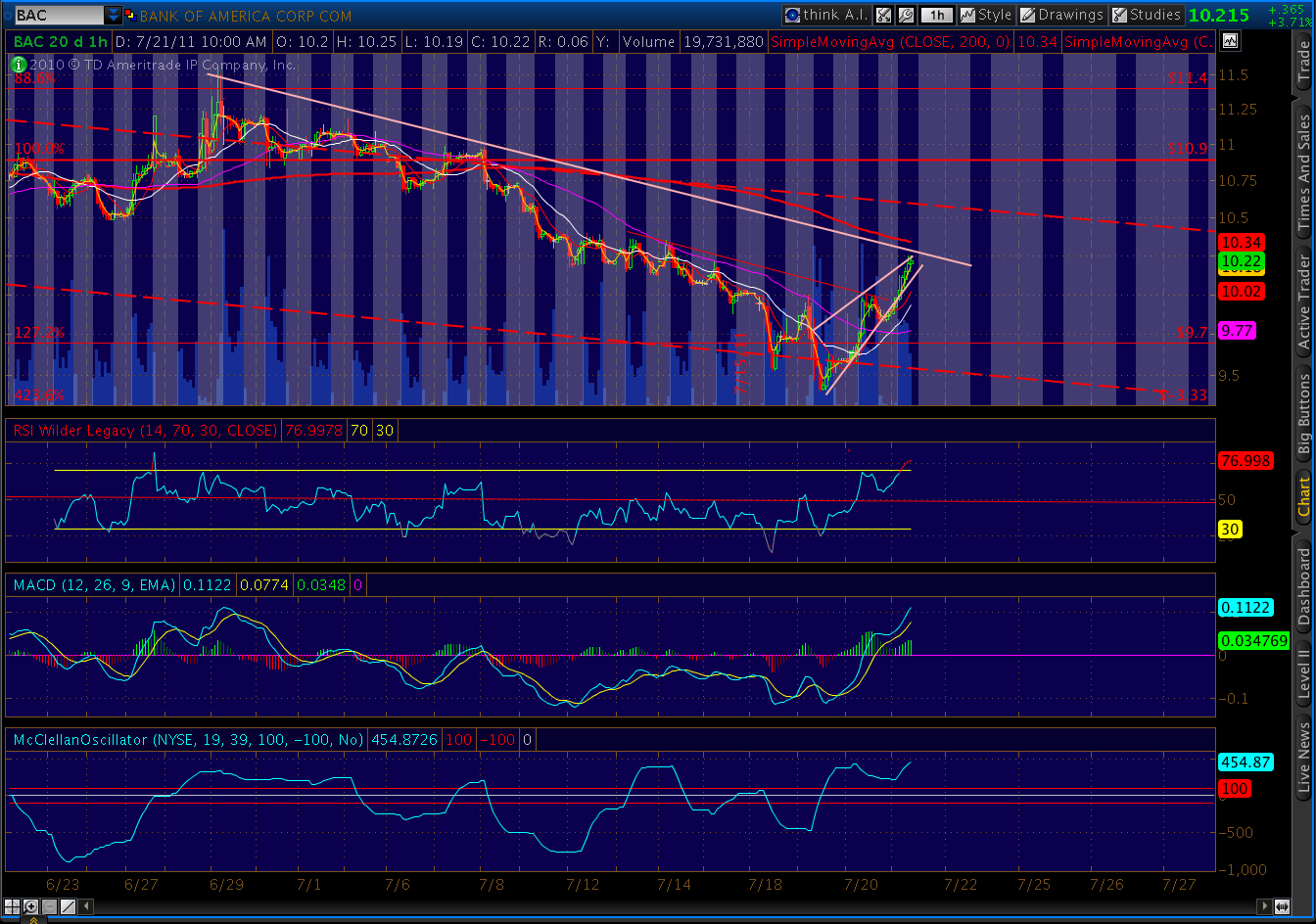
Task: Click the 0.034769 MACD histogram tag
Action: pyautogui.click(x=1253, y=640)
